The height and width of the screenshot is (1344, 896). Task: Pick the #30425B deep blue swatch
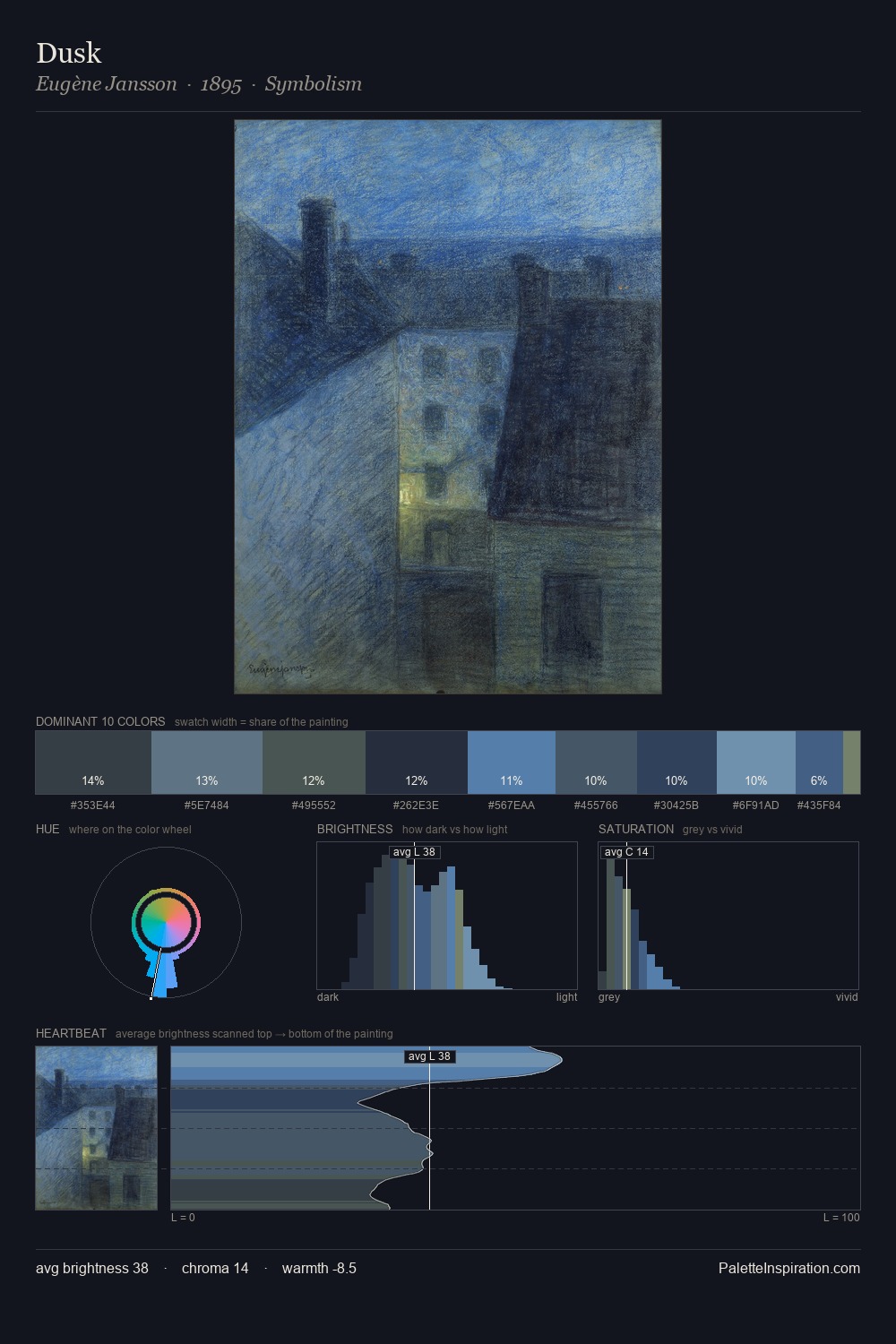pyautogui.click(x=676, y=762)
